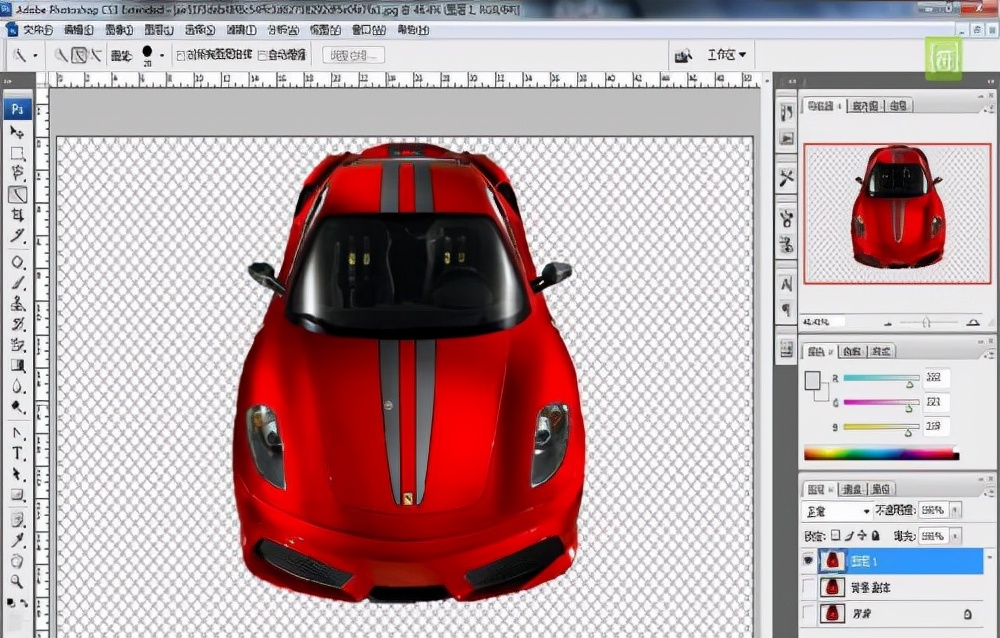
Task: Toggle visibility of the top selected layer
Action: 809,559
